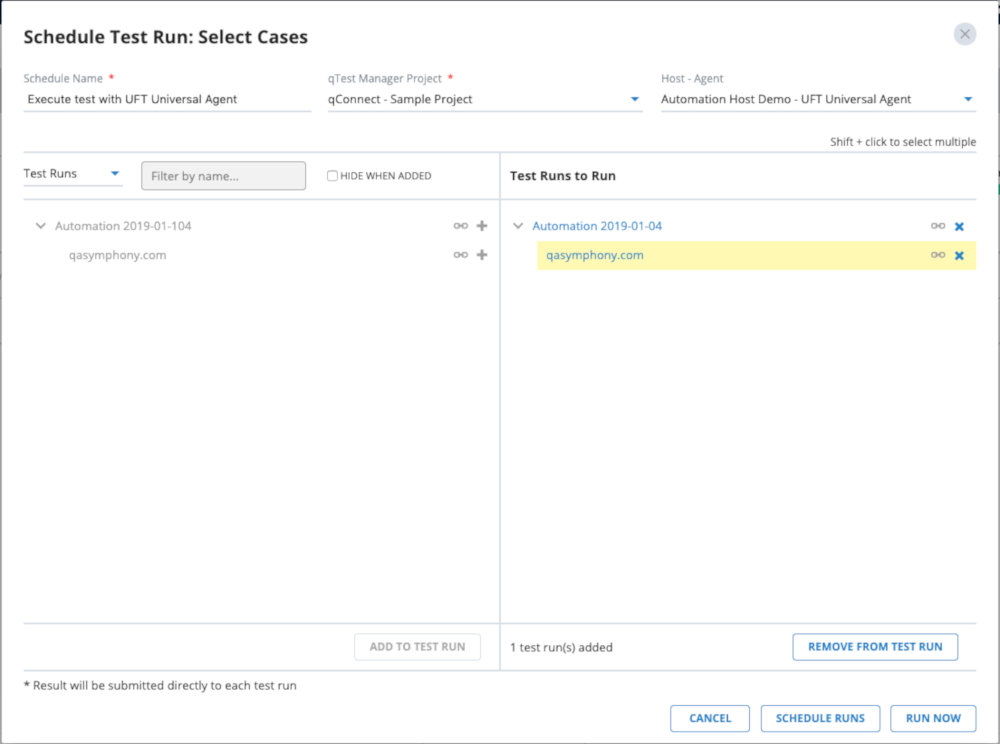This screenshot has width=1000, height=744.
Task: Open the Test Runs type dropdown
Action: click(x=72, y=174)
